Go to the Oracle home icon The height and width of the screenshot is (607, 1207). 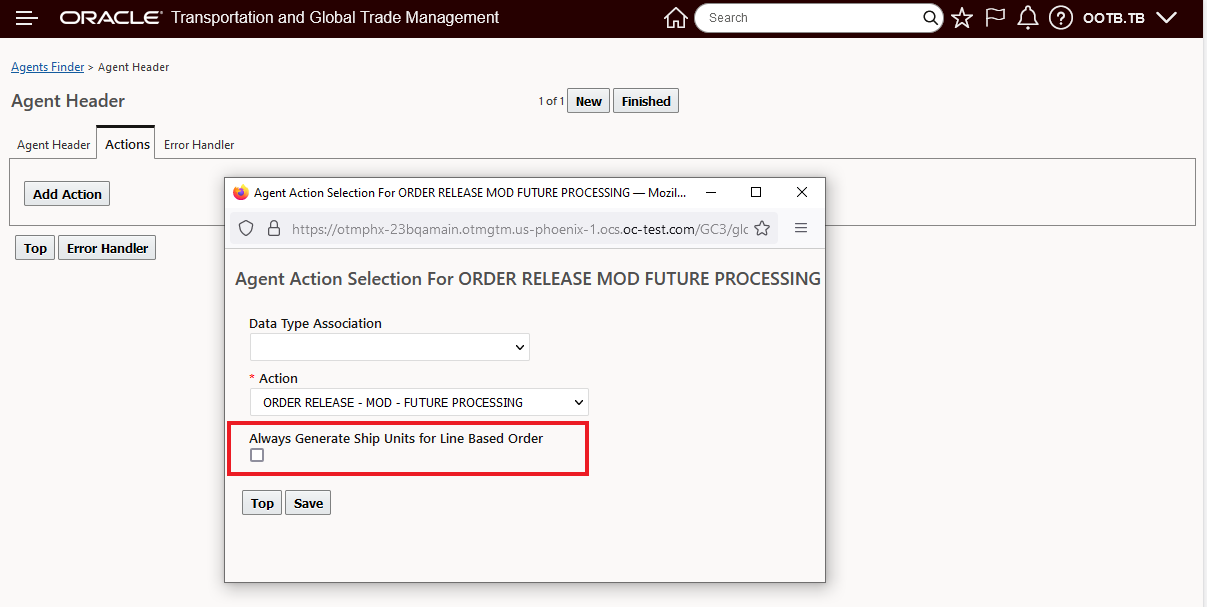676,18
